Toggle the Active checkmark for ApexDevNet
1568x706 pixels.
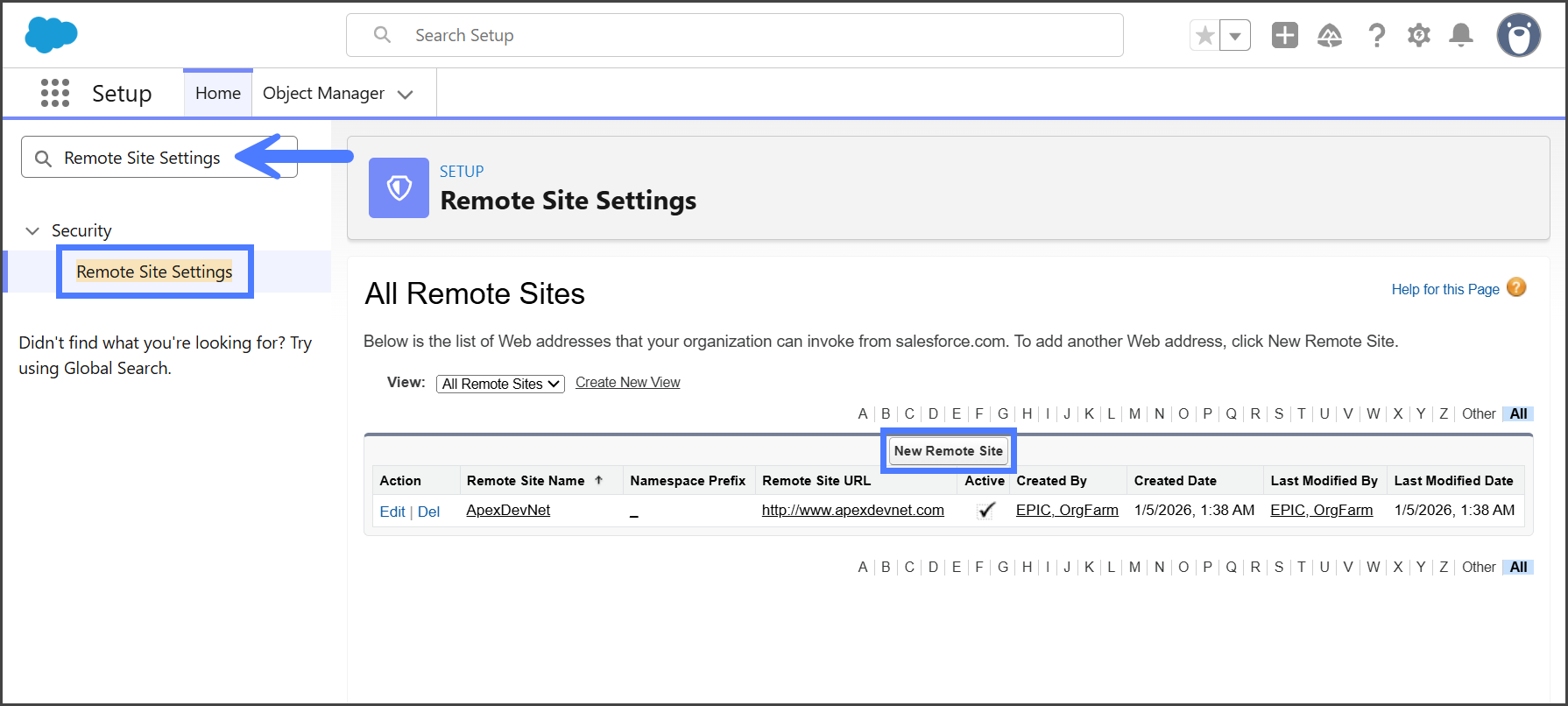click(x=985, y=511)
